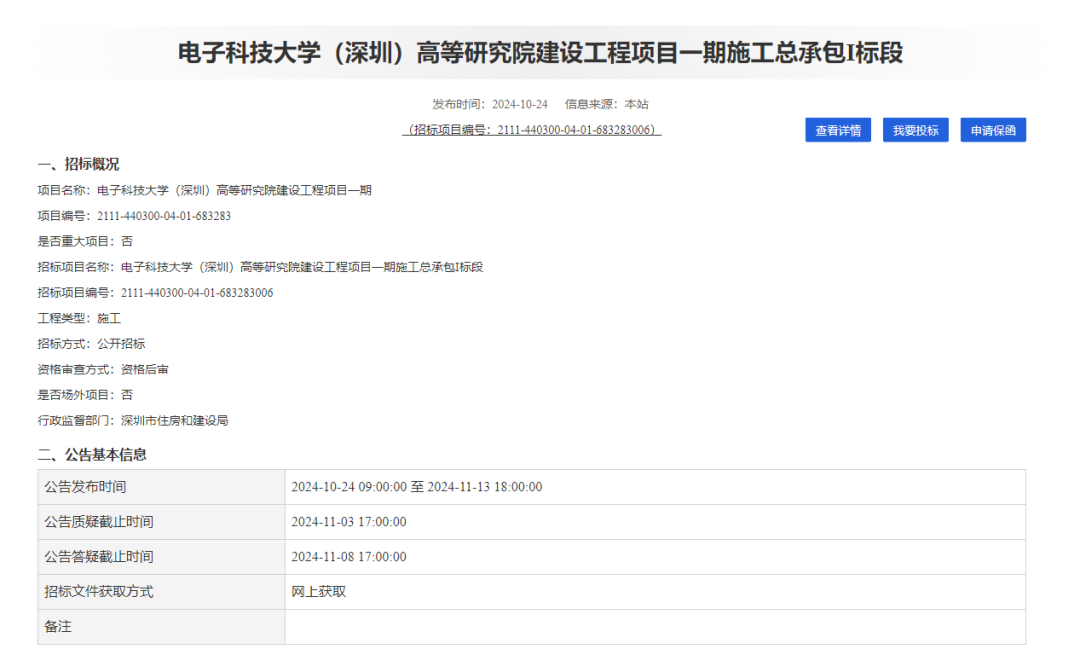This screenshot has width=1080, height=655.
Task: Click the 是否场外项目：否 line
Action: tap(85, 395)
